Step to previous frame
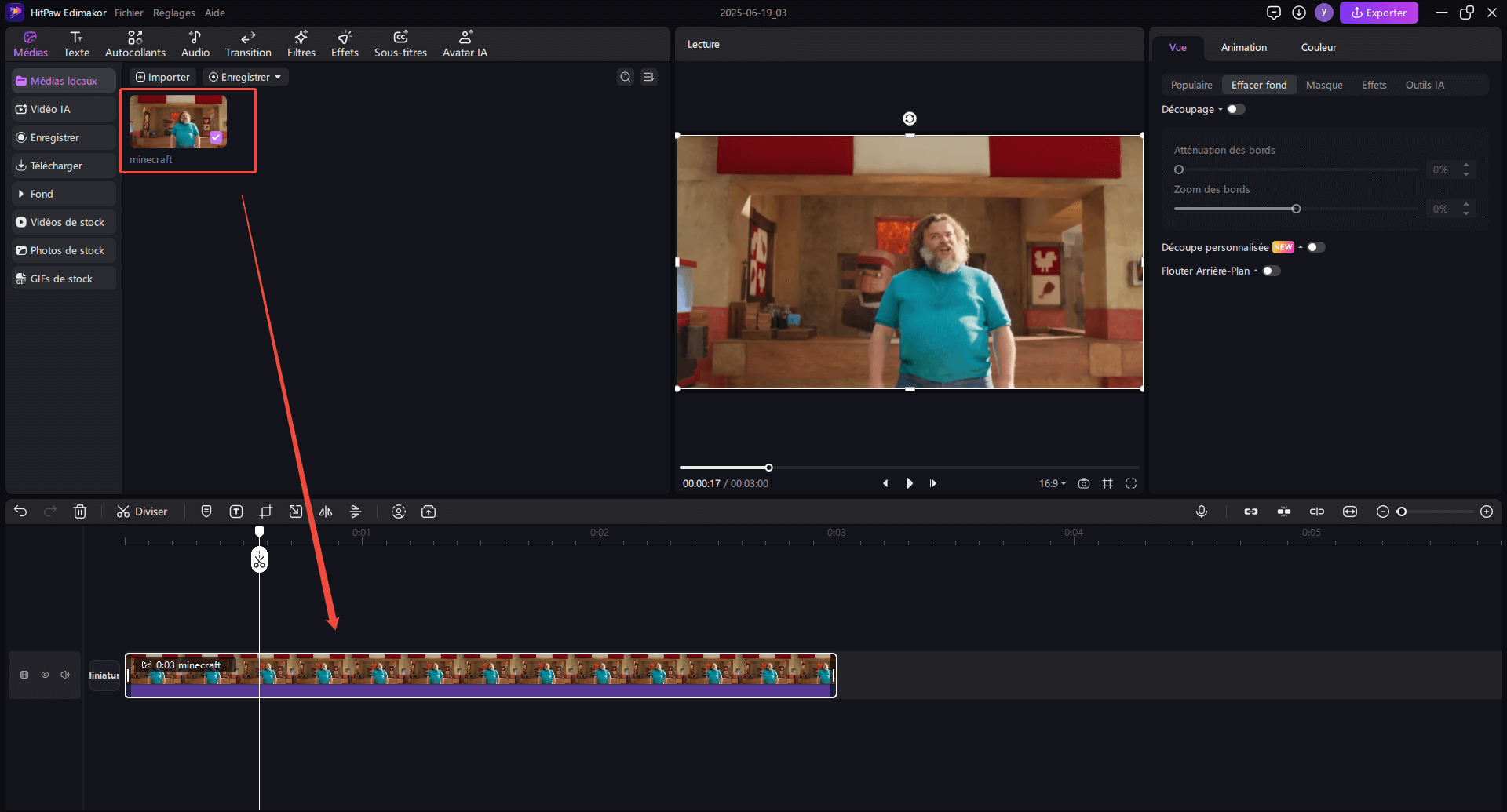 point(886,483)
